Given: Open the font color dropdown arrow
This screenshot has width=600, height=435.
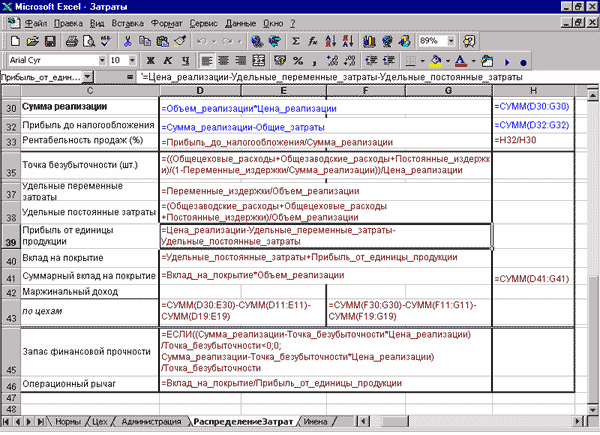Looking at the screenshot, I should pyautogui.click(x=473, y=60).
